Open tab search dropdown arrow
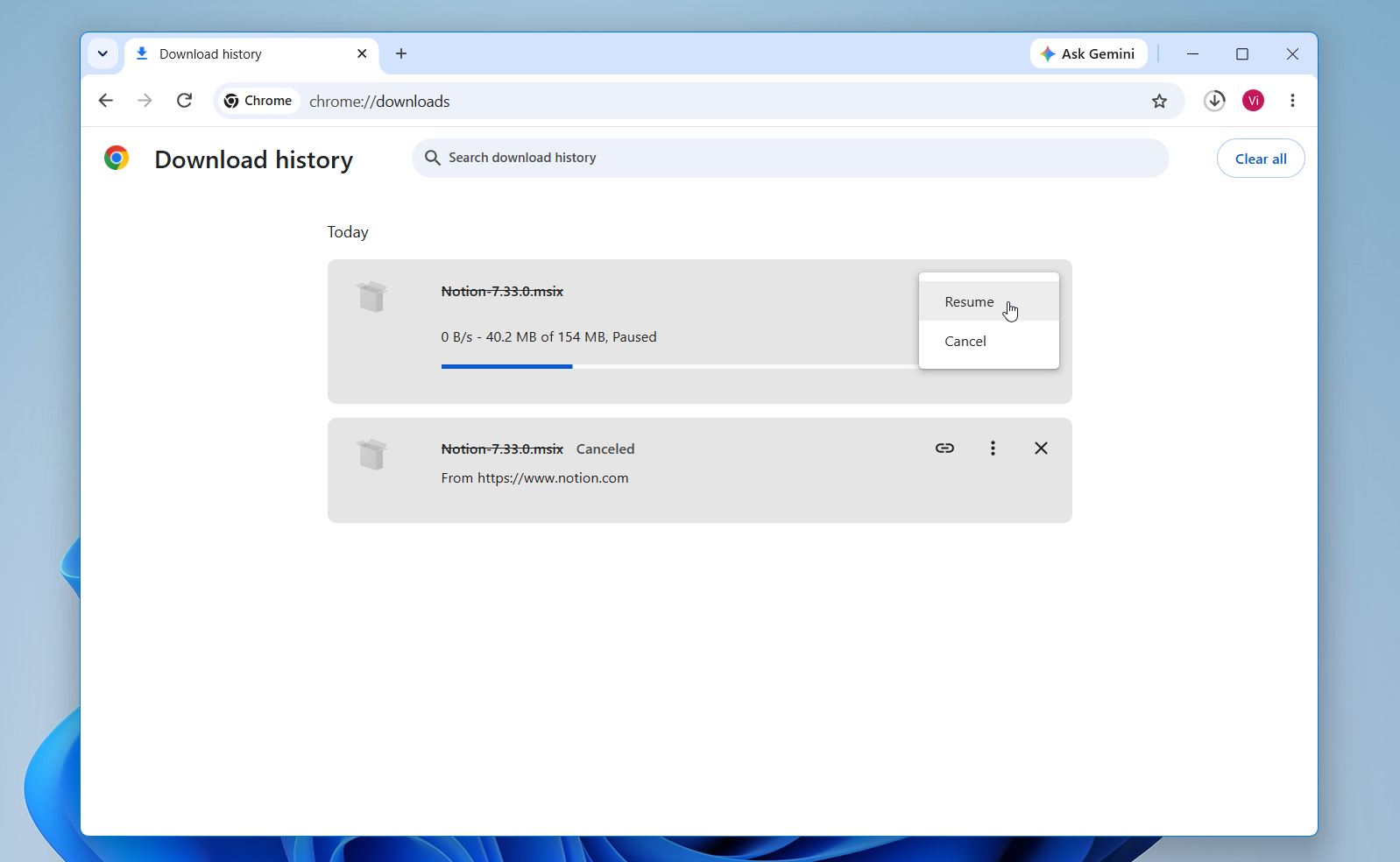The image size is (1400, 862). 103,53
